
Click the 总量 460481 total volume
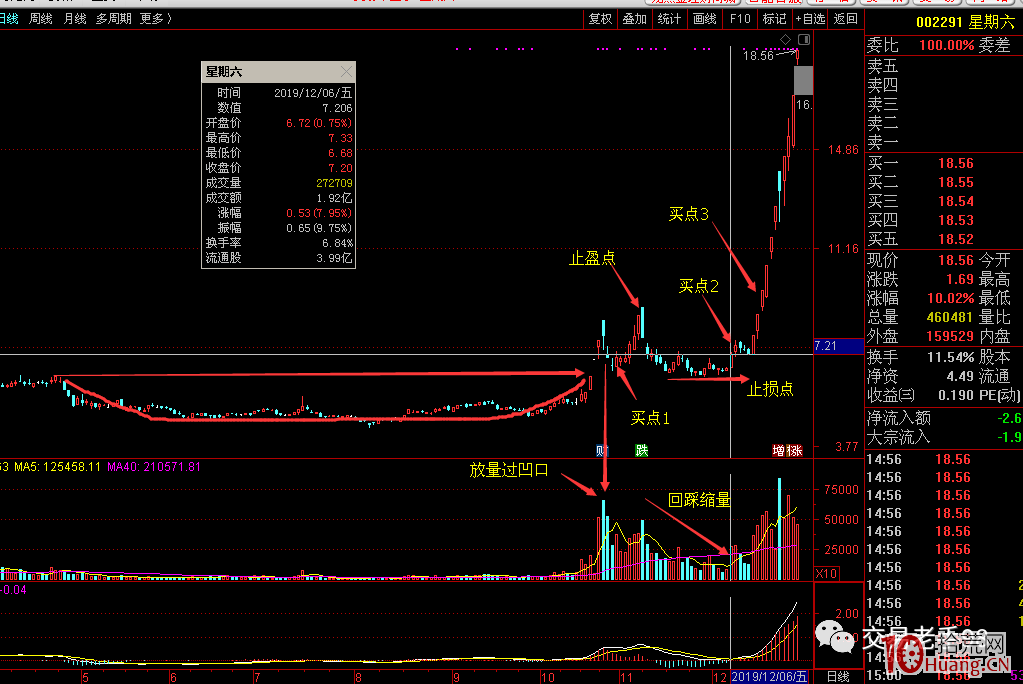coord(949,317)
